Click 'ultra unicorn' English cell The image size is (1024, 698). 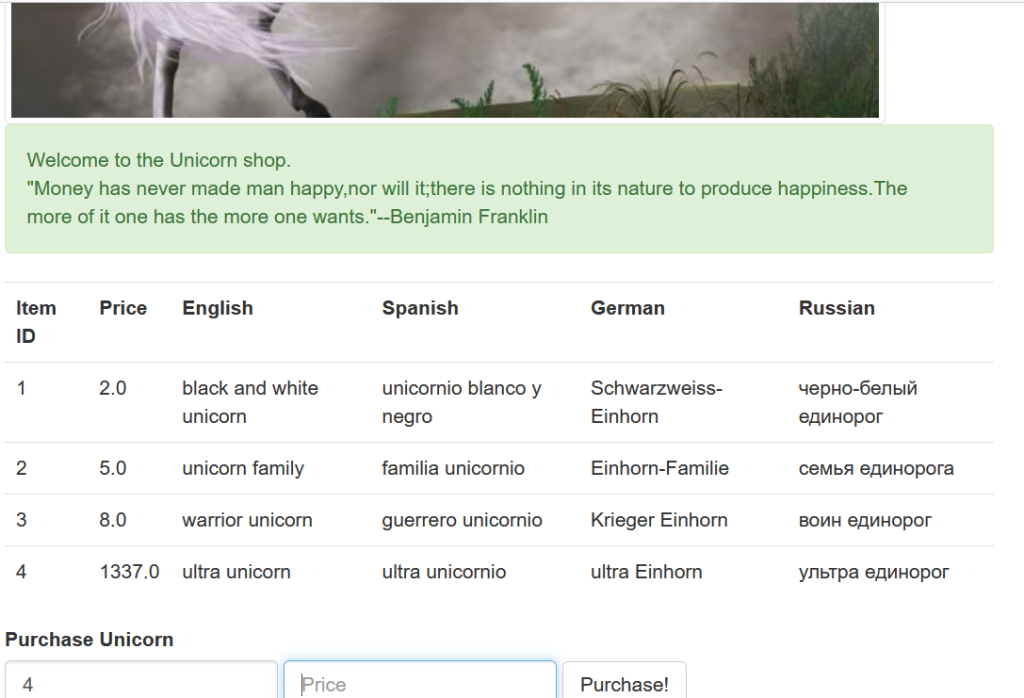(236, 572)
